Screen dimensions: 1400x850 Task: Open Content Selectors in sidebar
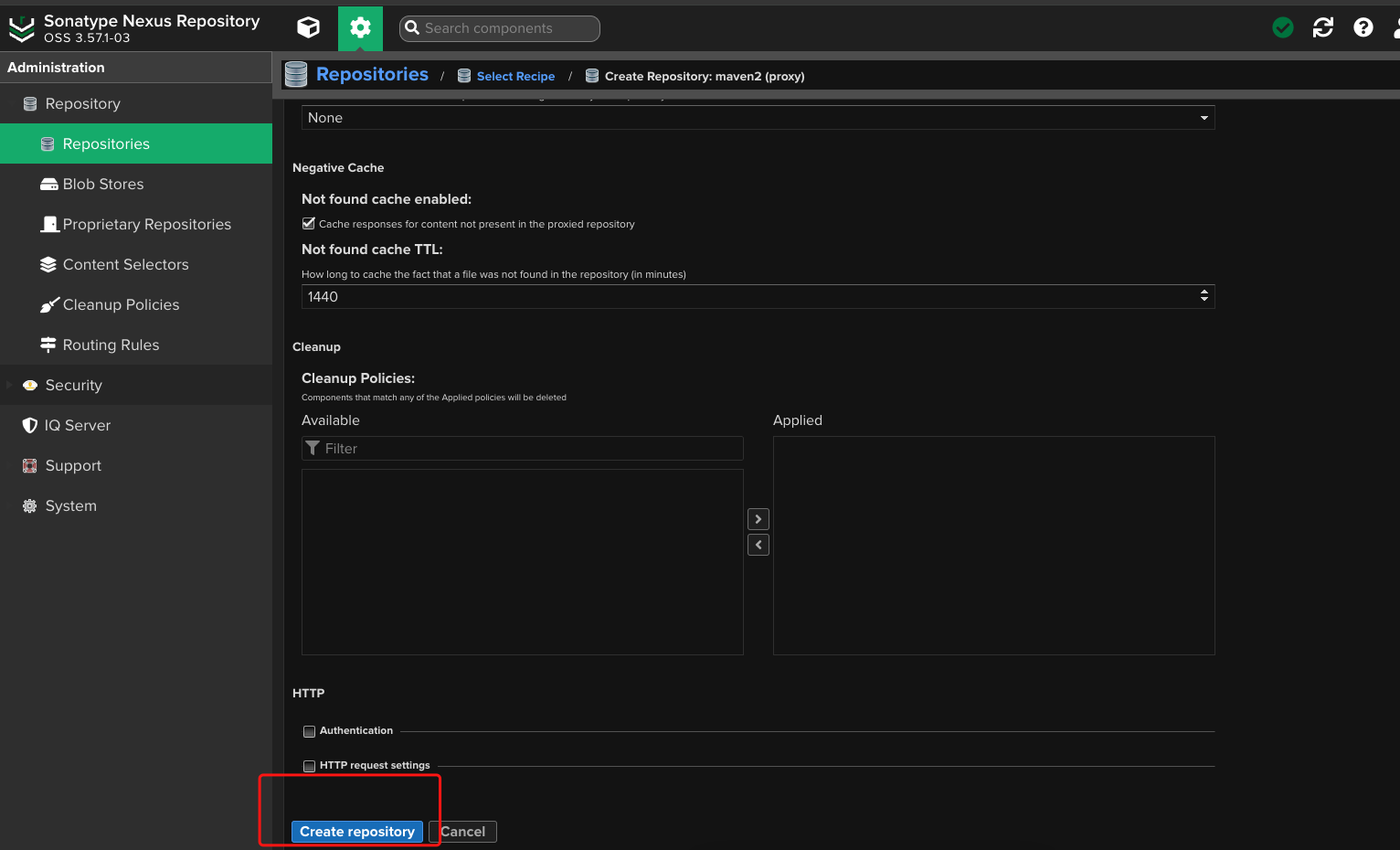pyautogui.click(x=136, y=264)
